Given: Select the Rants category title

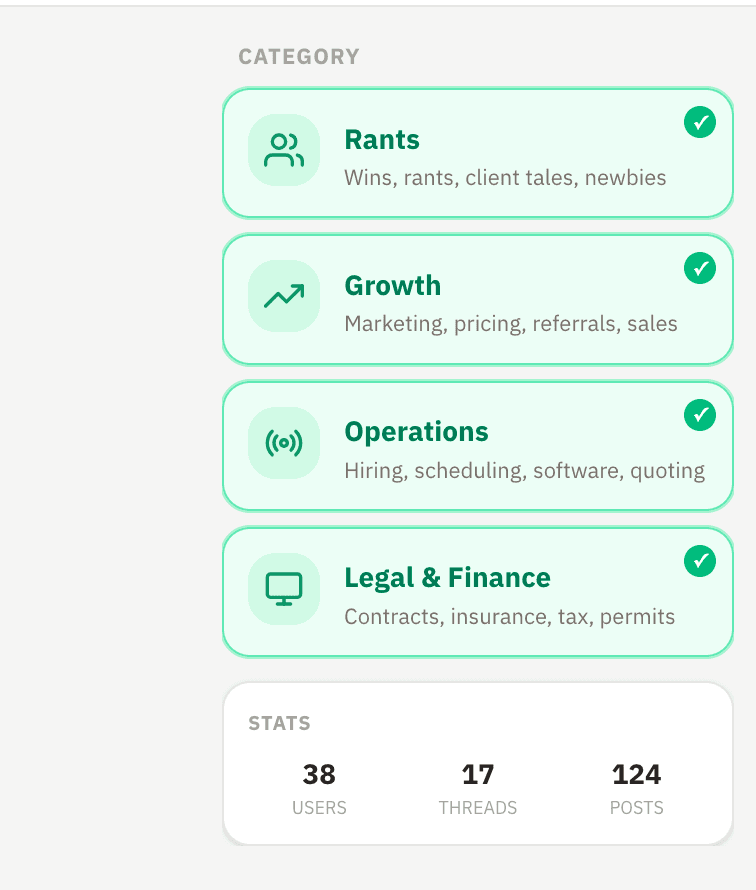Looking at the screenshot, I should [382, 140].
